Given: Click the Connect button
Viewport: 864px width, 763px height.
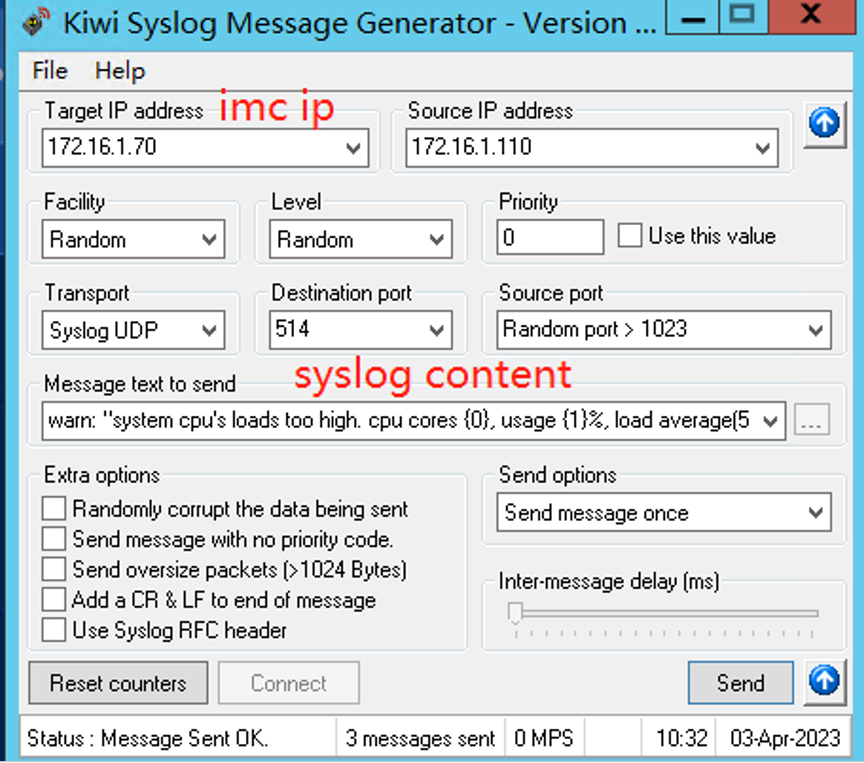Looking at the screenshot, I should (x=289, y=683).
